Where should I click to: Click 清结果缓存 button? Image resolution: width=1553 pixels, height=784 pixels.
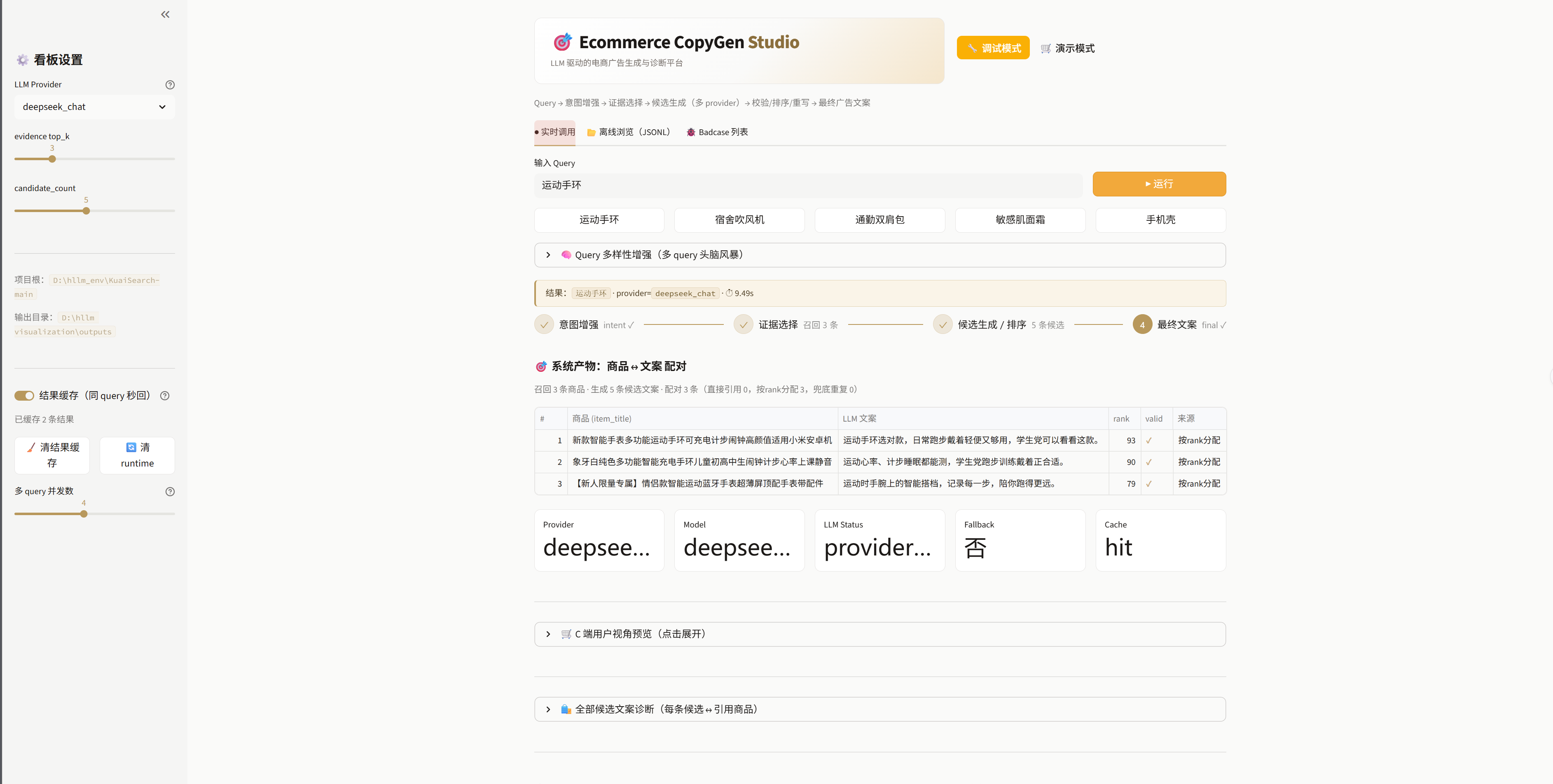pos(52,455)
